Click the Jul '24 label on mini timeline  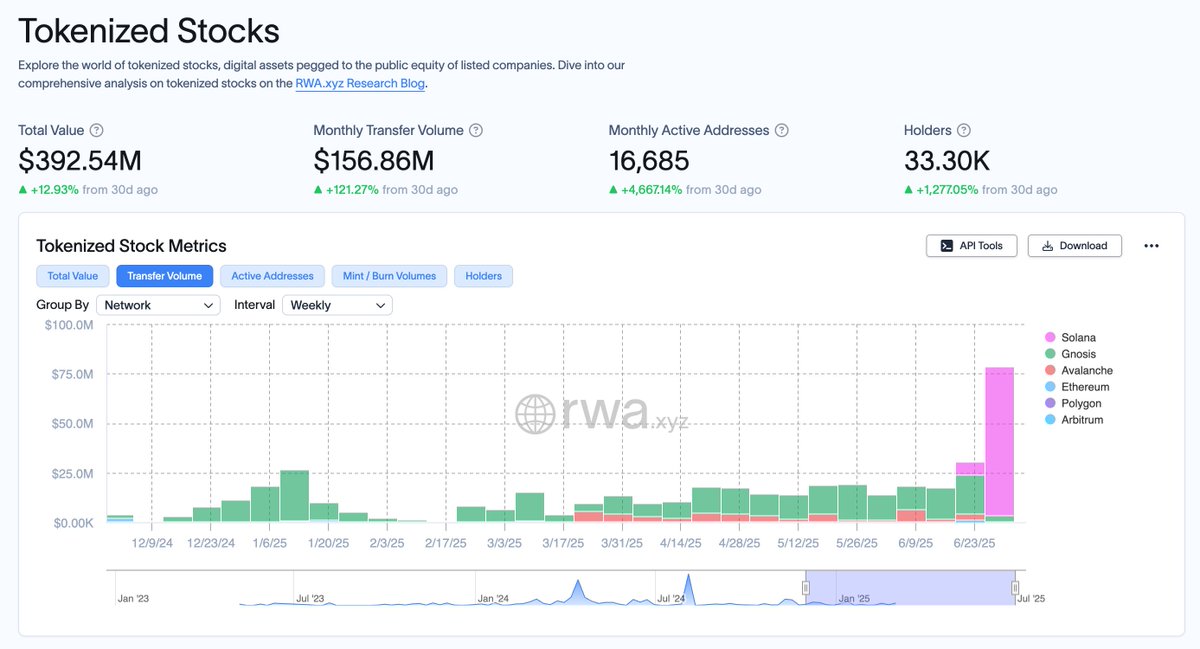(x=672, y=599)
